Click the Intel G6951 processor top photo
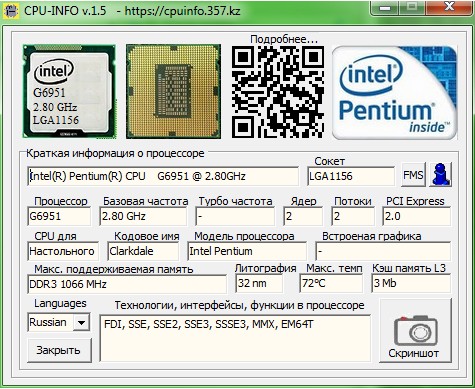This screenshot has height=389, width=475. click(x=69, y=91)
